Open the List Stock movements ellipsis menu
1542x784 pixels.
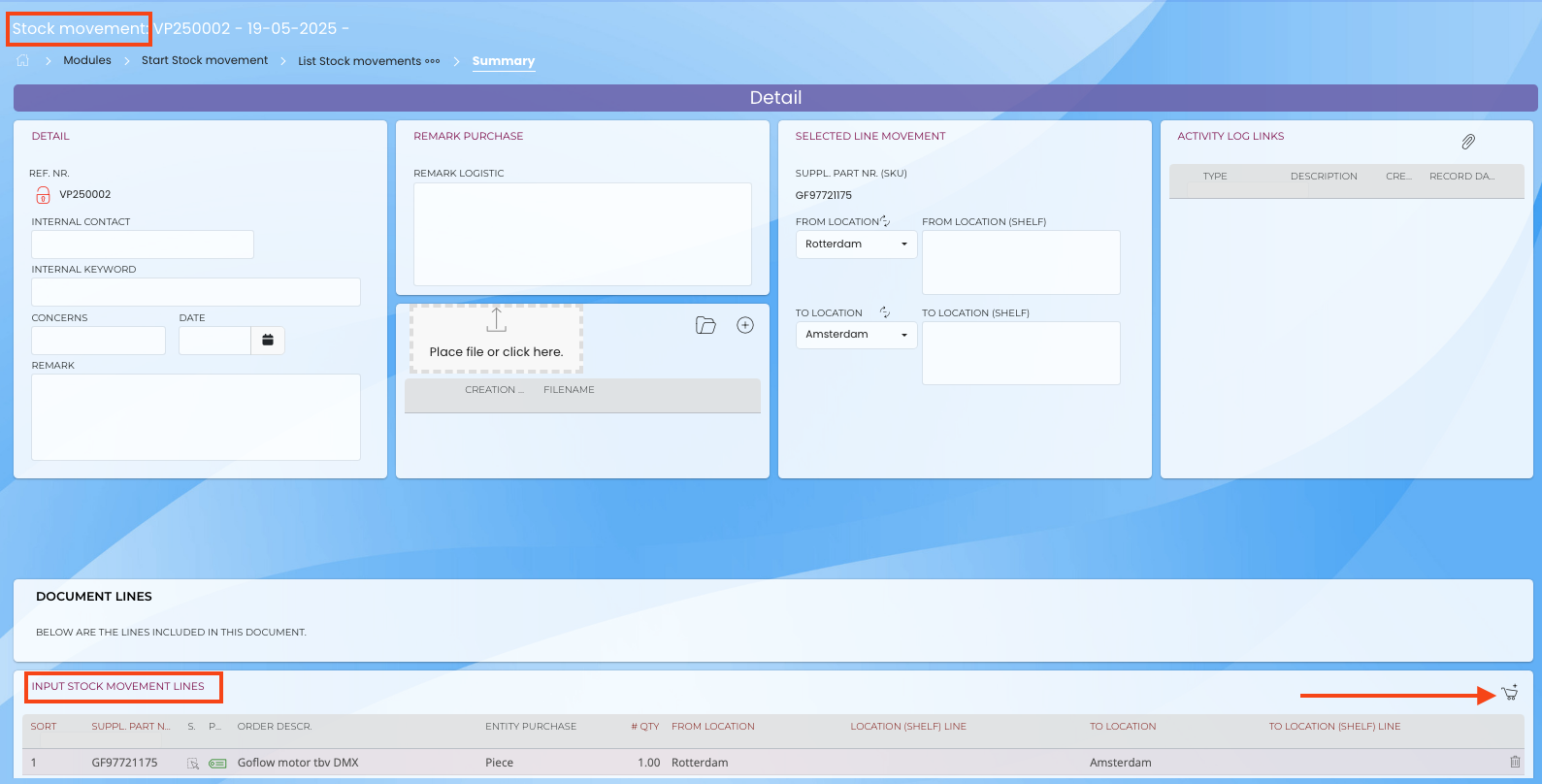[x=433, y=61]
